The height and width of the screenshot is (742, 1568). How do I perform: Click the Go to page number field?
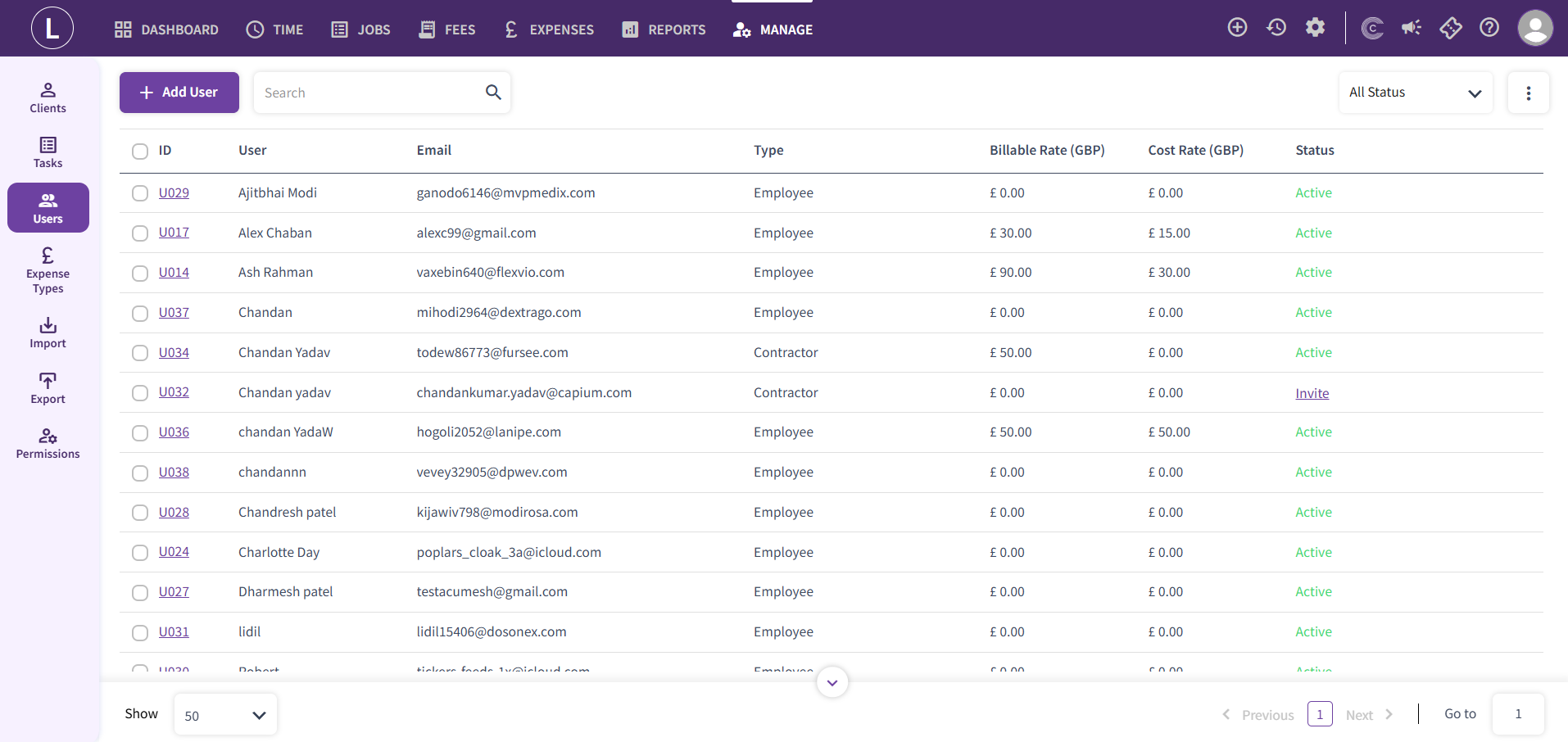(1518, 714)
